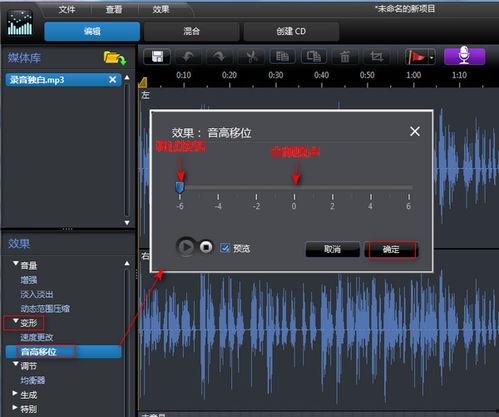Stop the effect preview
Screen dimensions: 499x417
(x=206, y=247)
